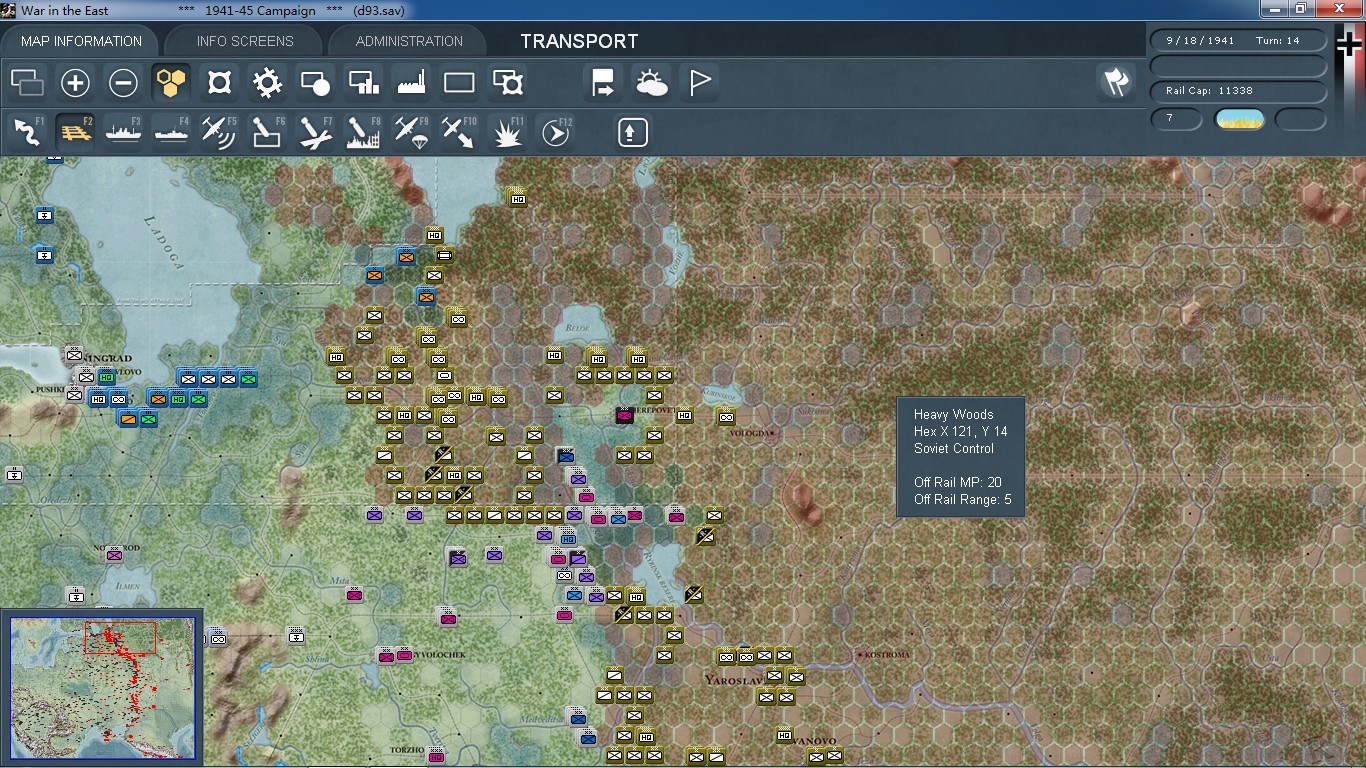This screenshot has height=768, width=1366.
Task: Toggle the four-cornered square map overlay icon
Action: 219,82
